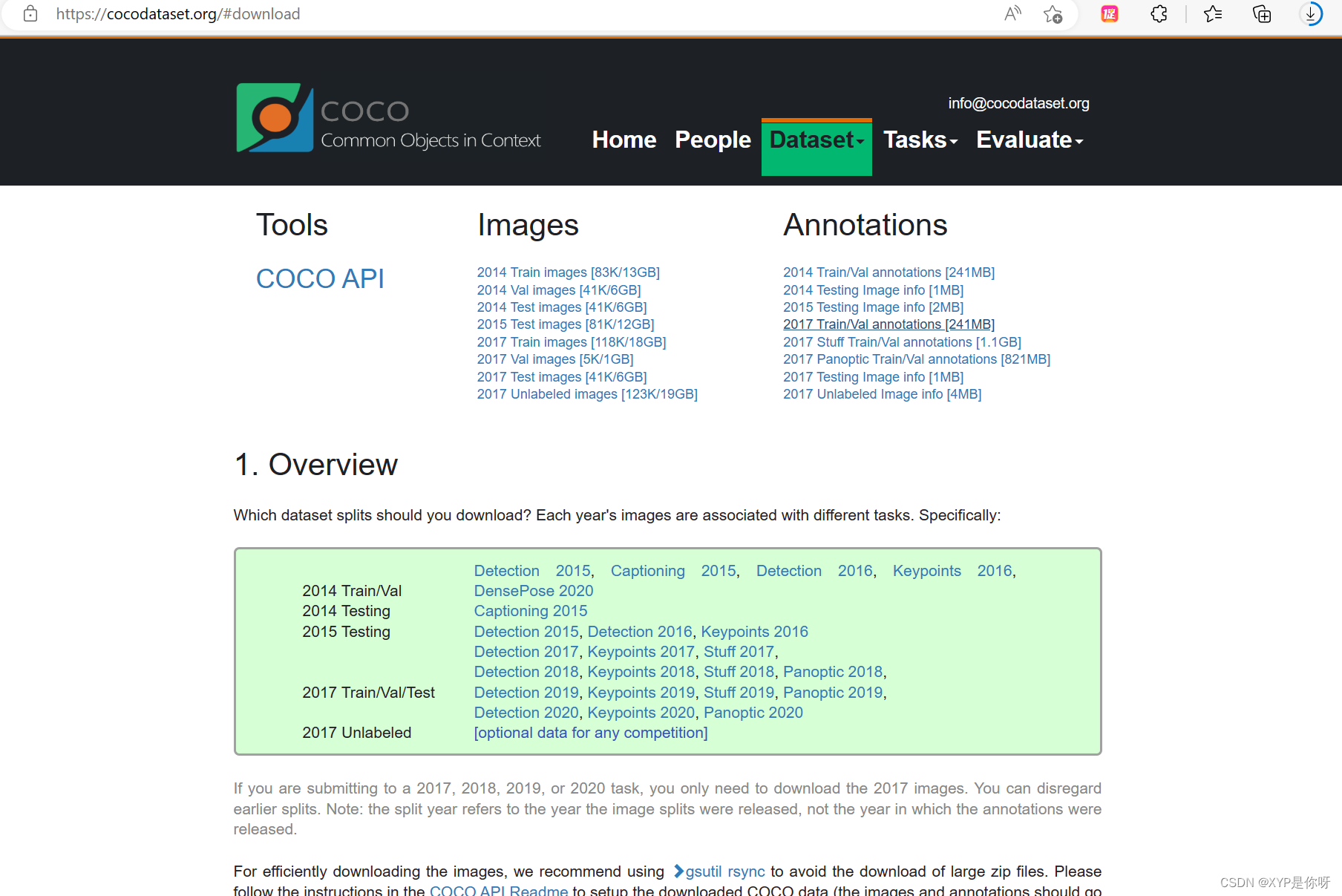
Task: Open the pink shopping-assistant extension
Action: tap(1109, 13)
